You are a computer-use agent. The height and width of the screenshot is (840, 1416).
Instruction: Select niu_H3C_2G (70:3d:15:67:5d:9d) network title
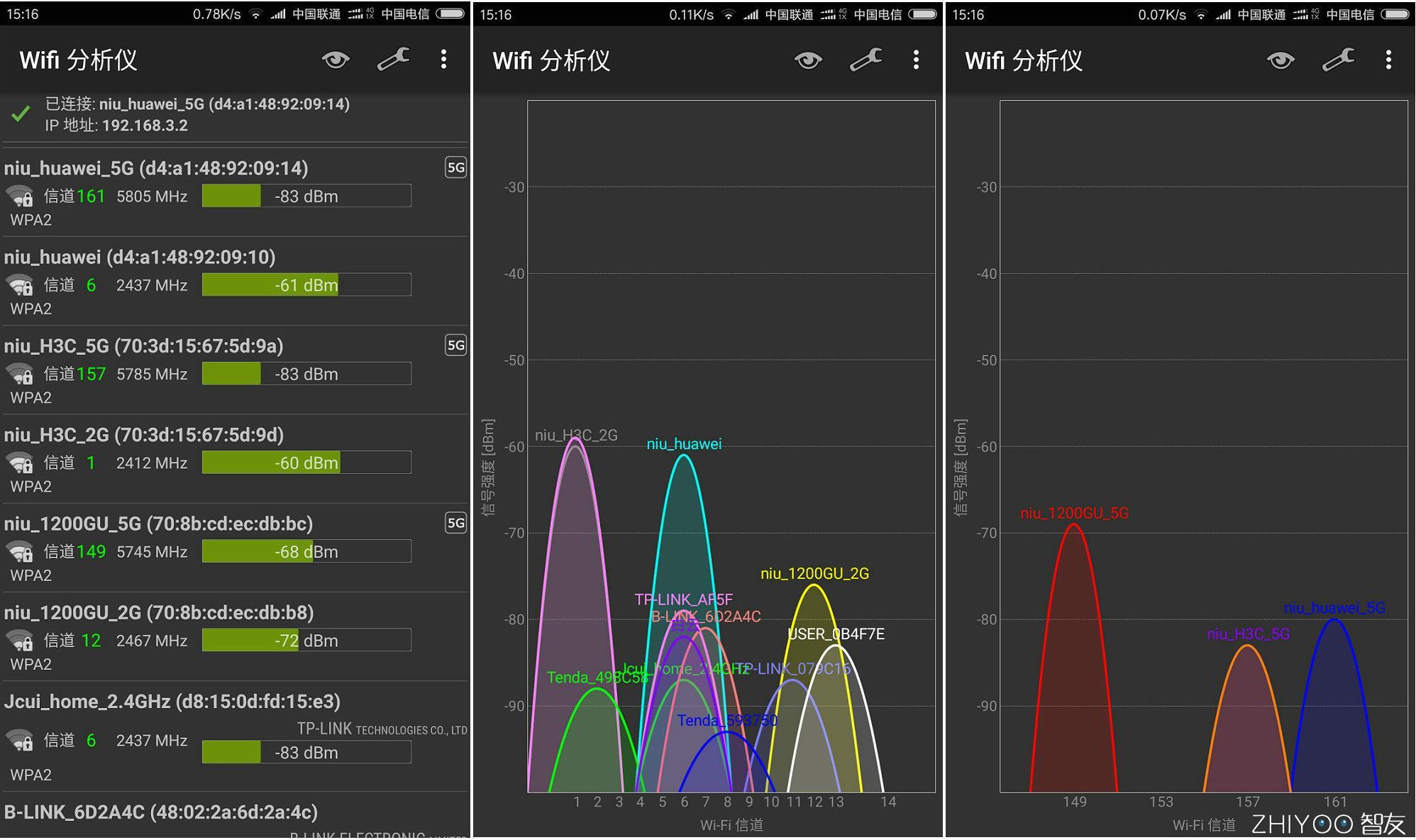144,435
